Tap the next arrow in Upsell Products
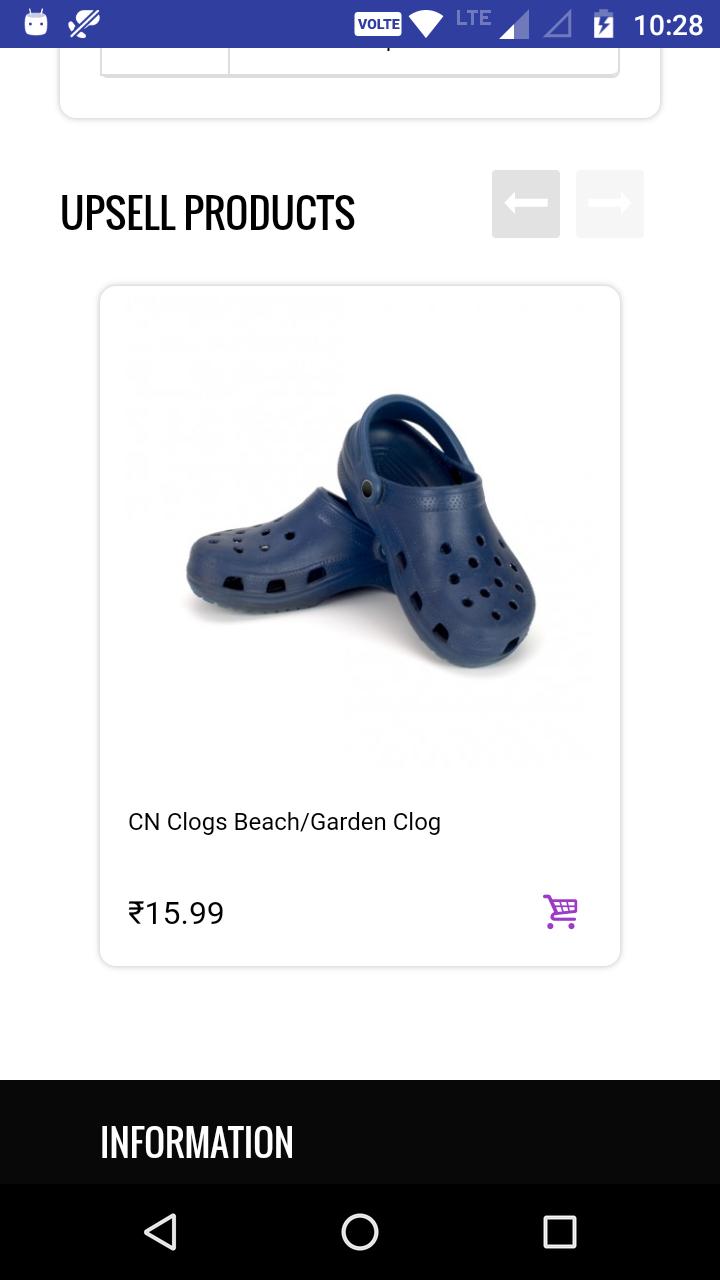The width and height of the screenshot is (720, 1280). point(610,204)
